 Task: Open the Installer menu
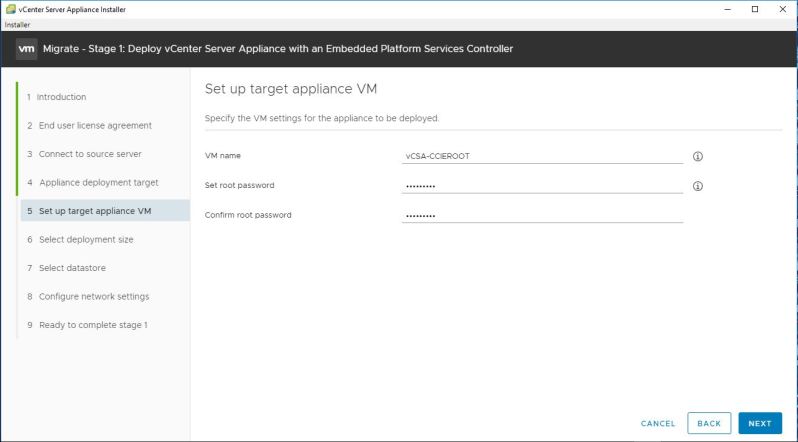17,24
